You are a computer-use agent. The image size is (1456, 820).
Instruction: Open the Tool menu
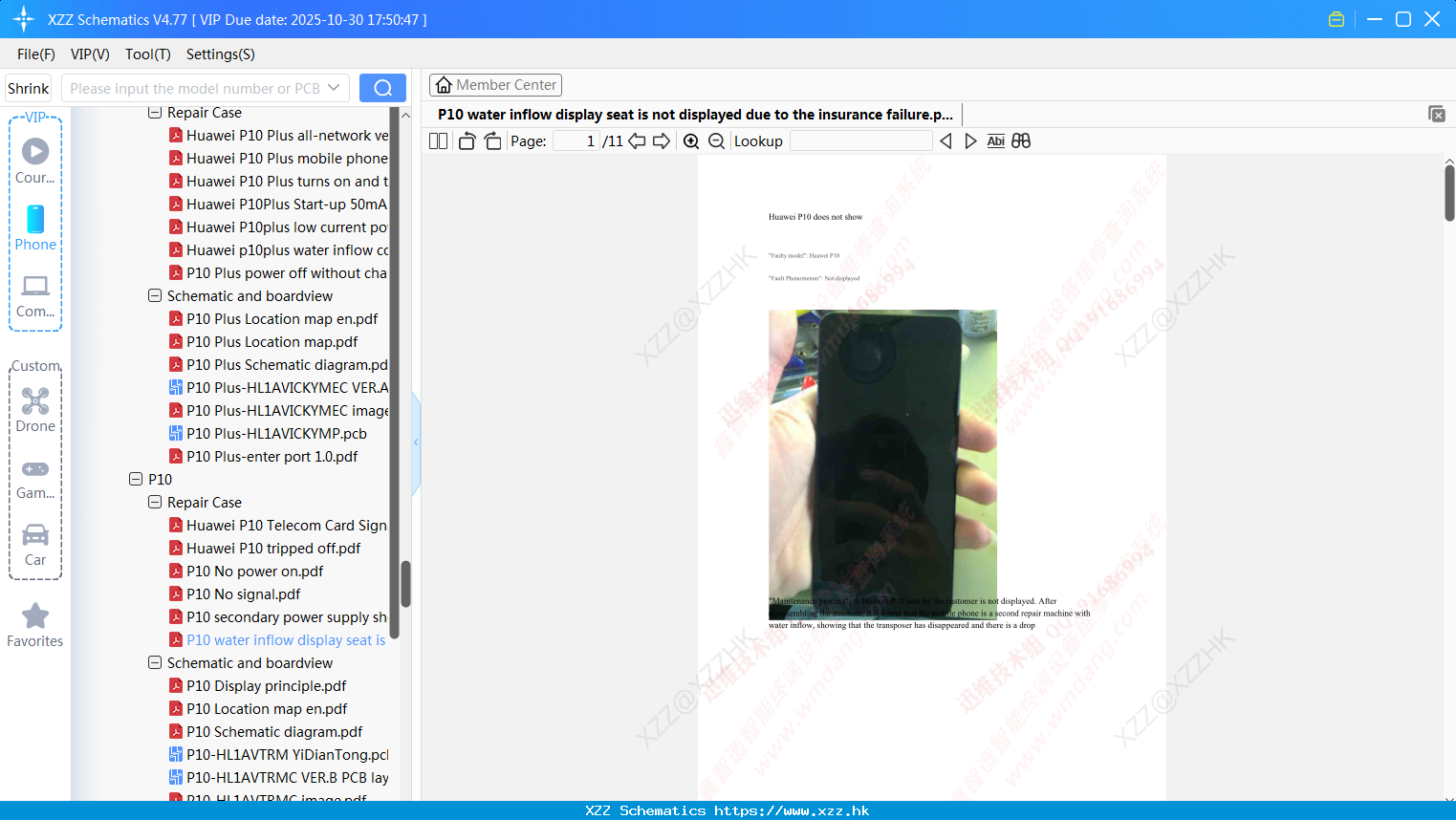click(x=148, y=54)
